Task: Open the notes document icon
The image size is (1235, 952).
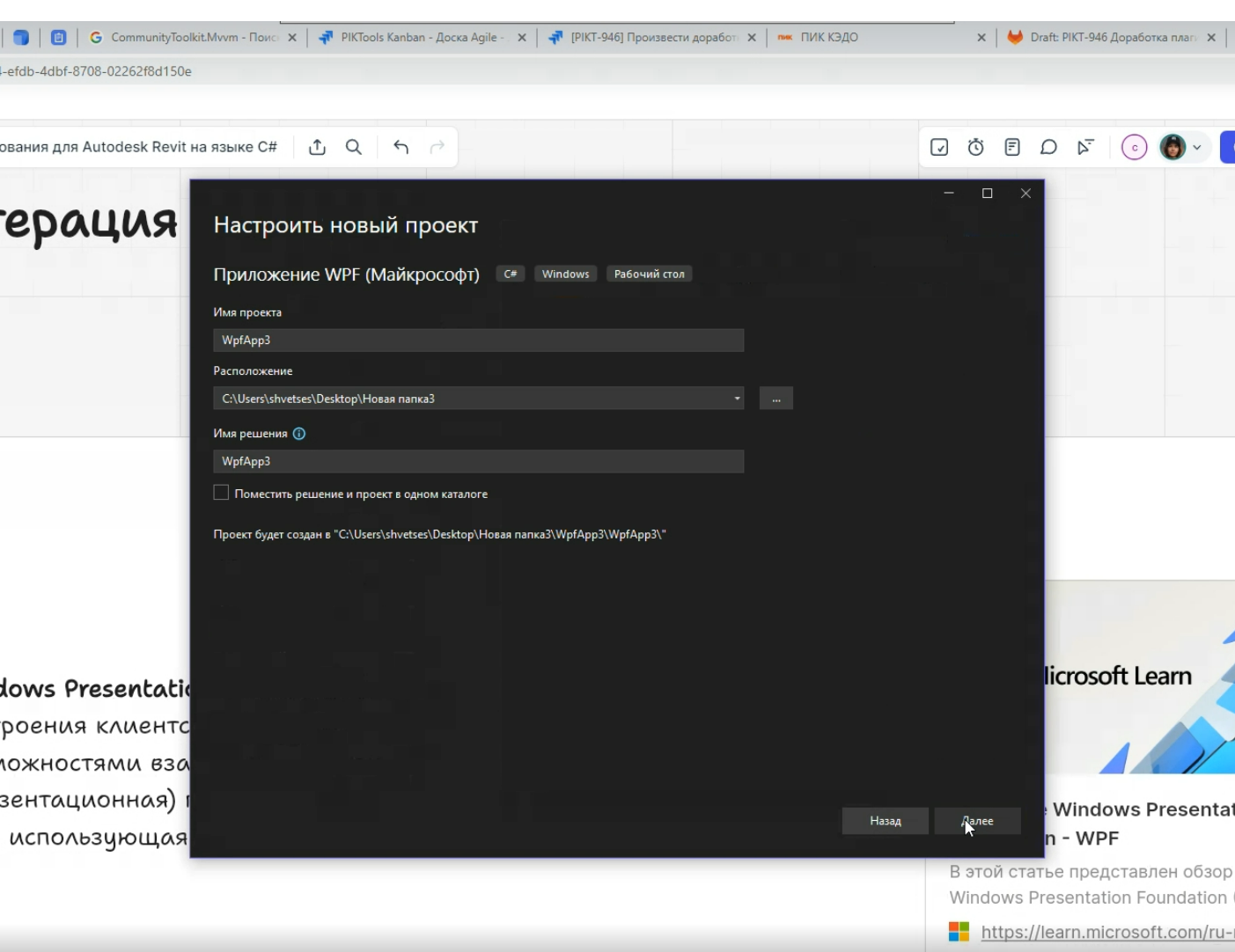Action: (x=1012, y=147)
